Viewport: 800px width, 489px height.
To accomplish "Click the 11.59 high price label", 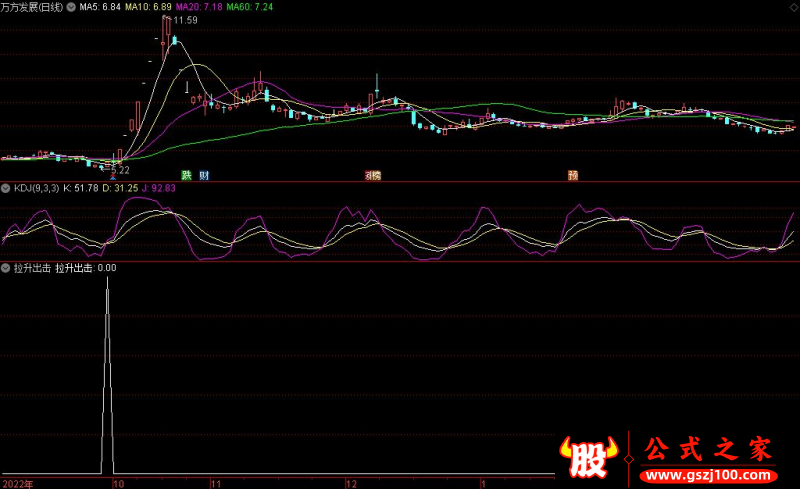I will pyautogui.click(x=184, y=20).
